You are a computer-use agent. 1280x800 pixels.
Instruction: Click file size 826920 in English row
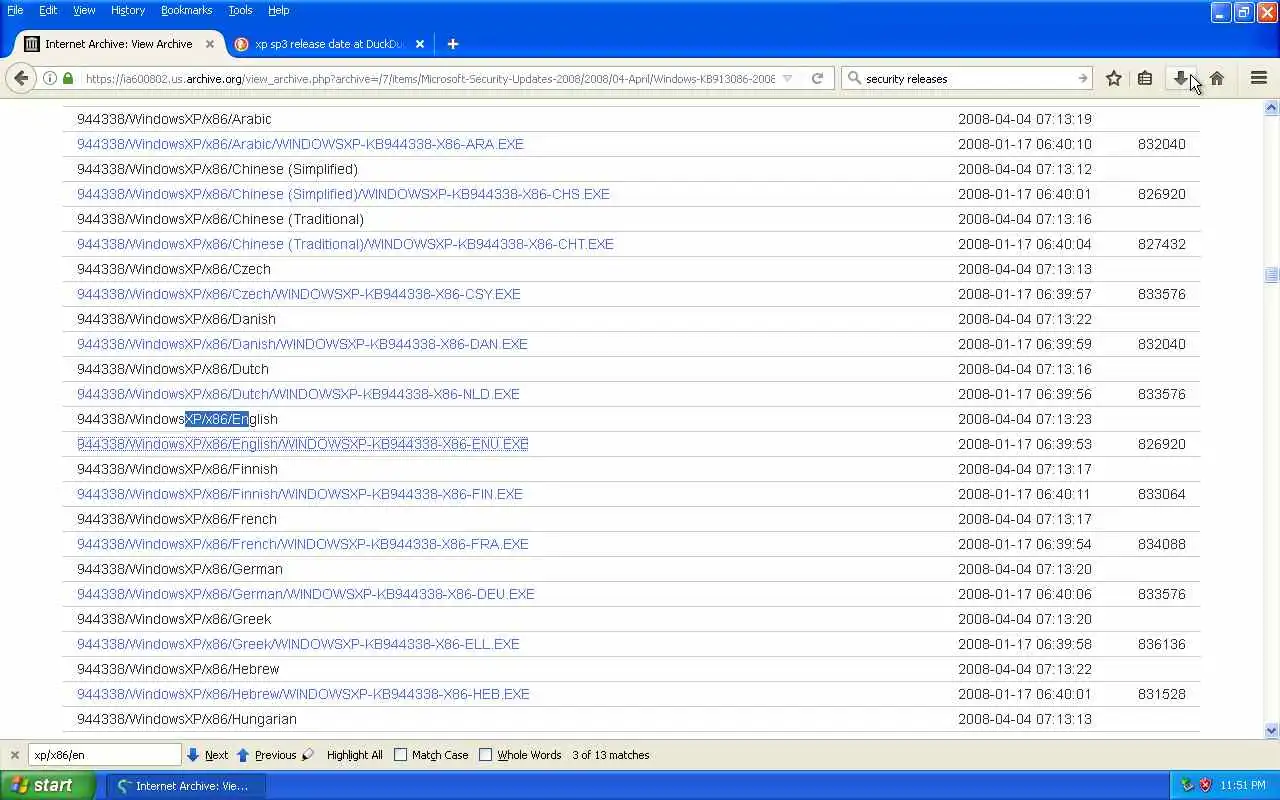coord(1161,444)
